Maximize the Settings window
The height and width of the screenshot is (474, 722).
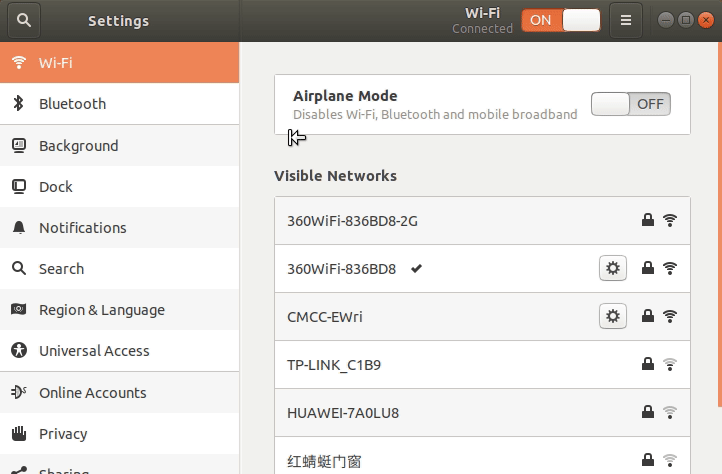point(686,20)
